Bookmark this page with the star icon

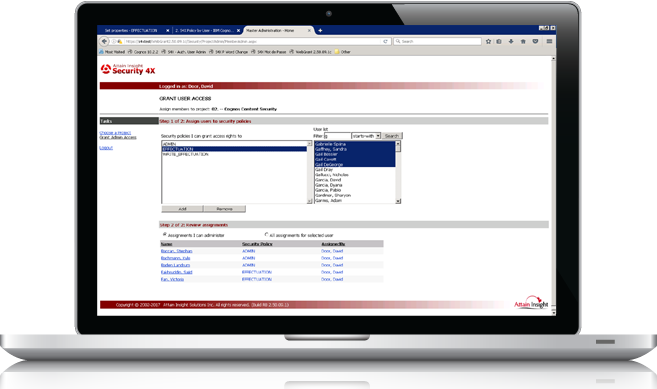[x=488, y=41]
